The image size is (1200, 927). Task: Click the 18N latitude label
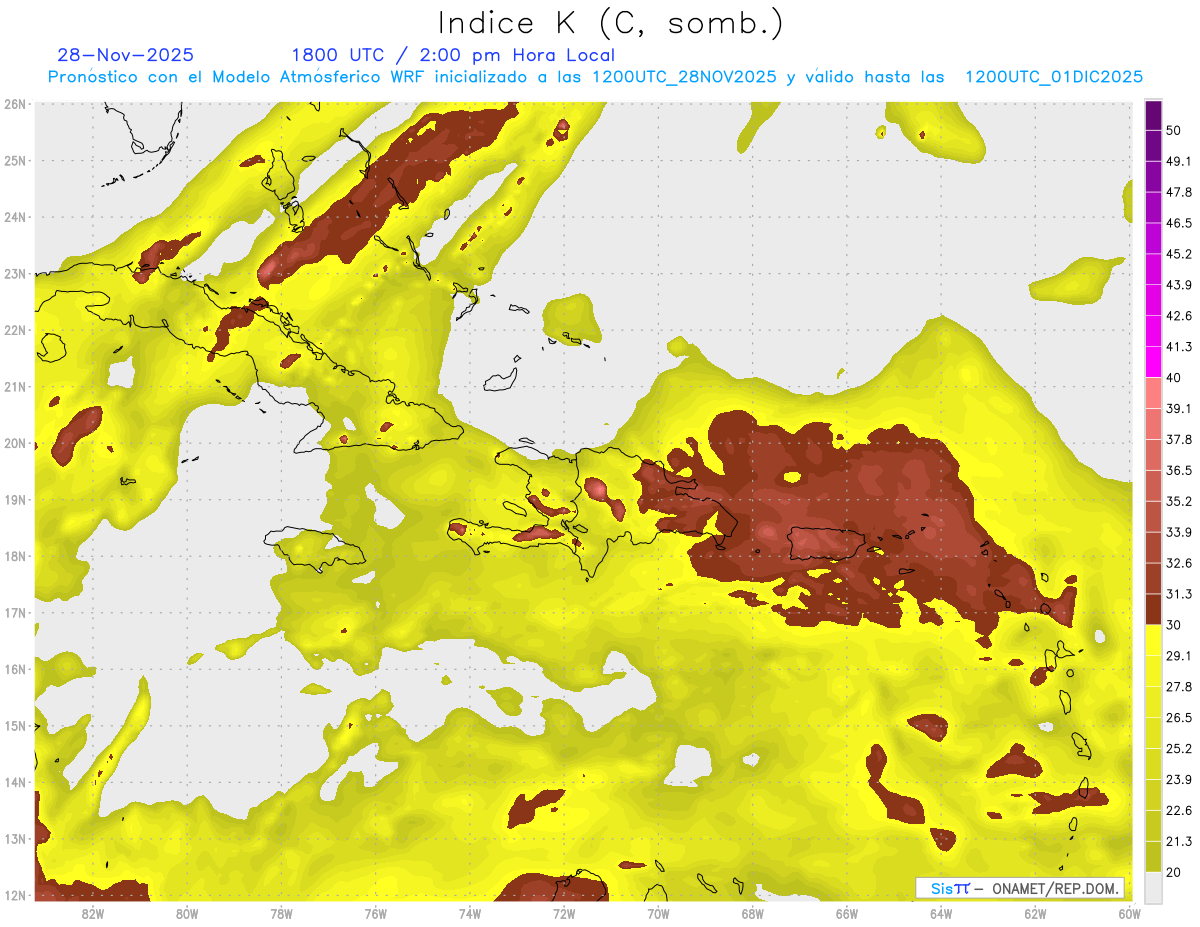[x=15, y=556]
